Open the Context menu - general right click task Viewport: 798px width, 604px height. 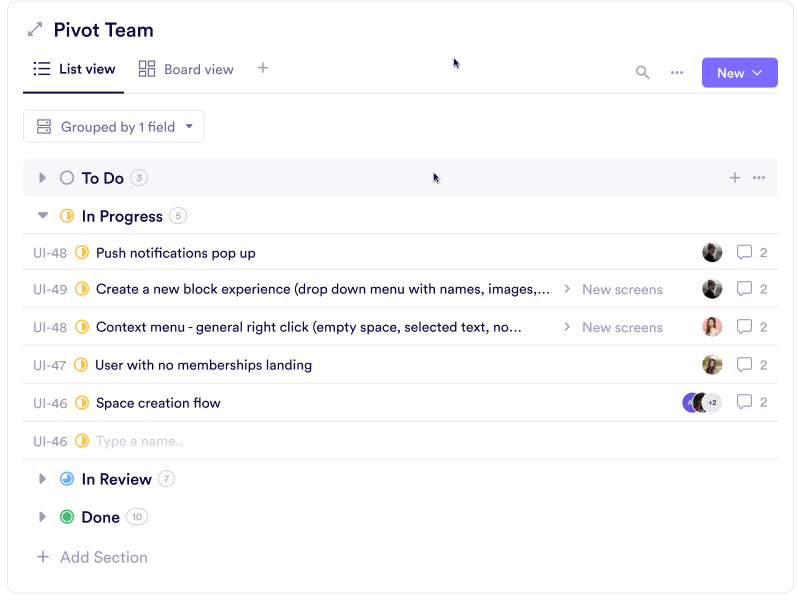308,327
